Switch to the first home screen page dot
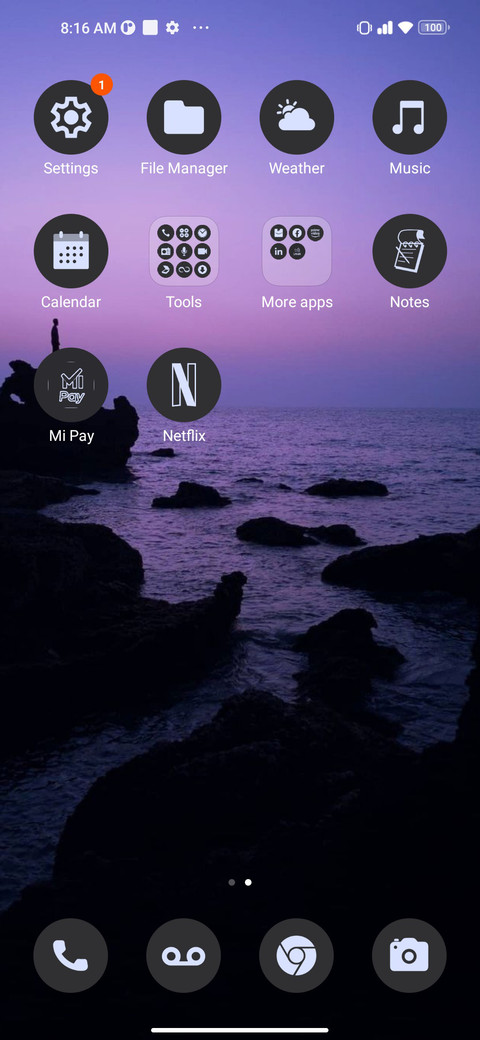Image resolution: width=480 pixels, height=1040 pixels. pyautogui.click(x=231, y=882)
